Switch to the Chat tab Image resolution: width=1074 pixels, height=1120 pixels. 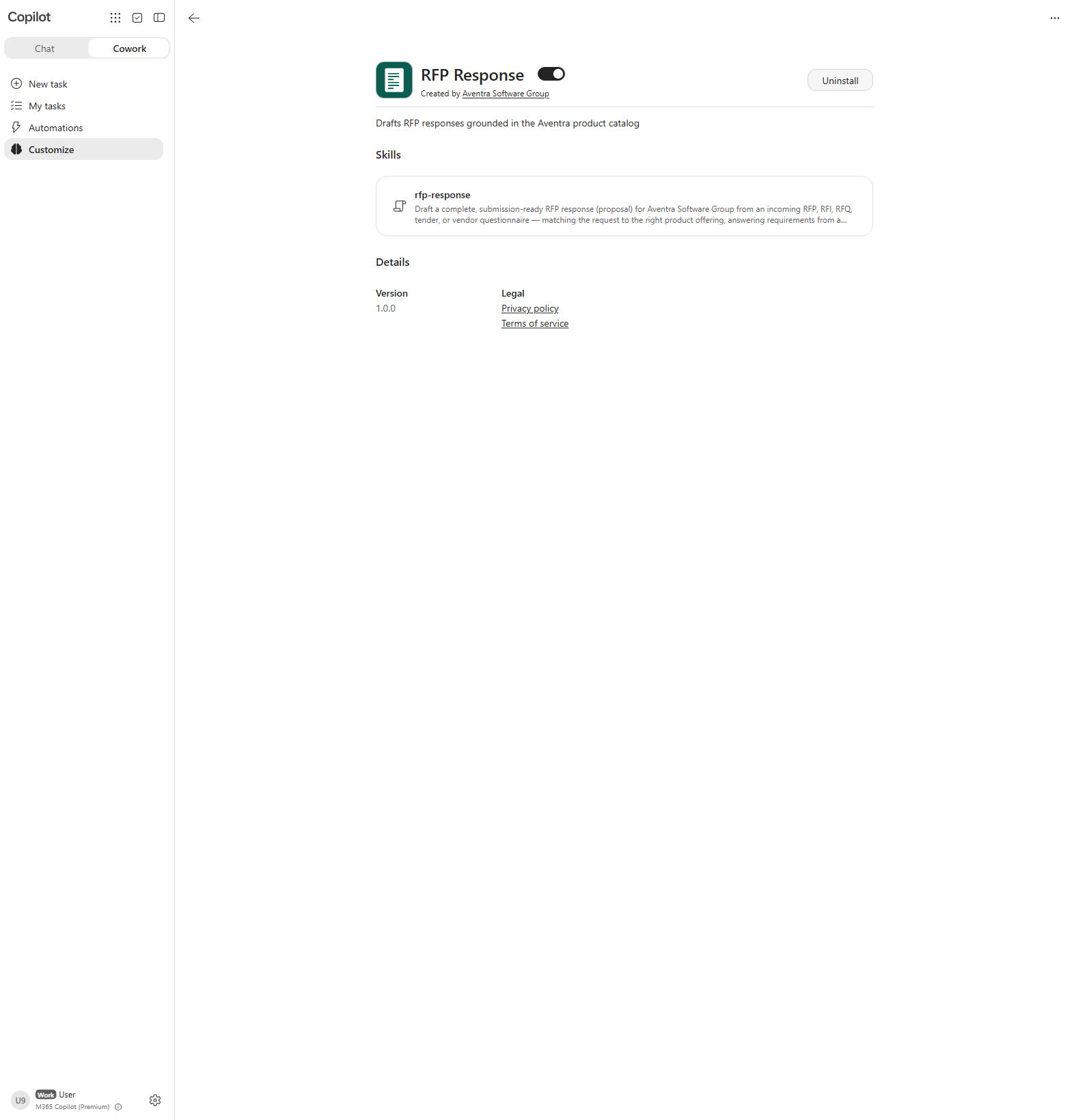[x=45, y=49]
